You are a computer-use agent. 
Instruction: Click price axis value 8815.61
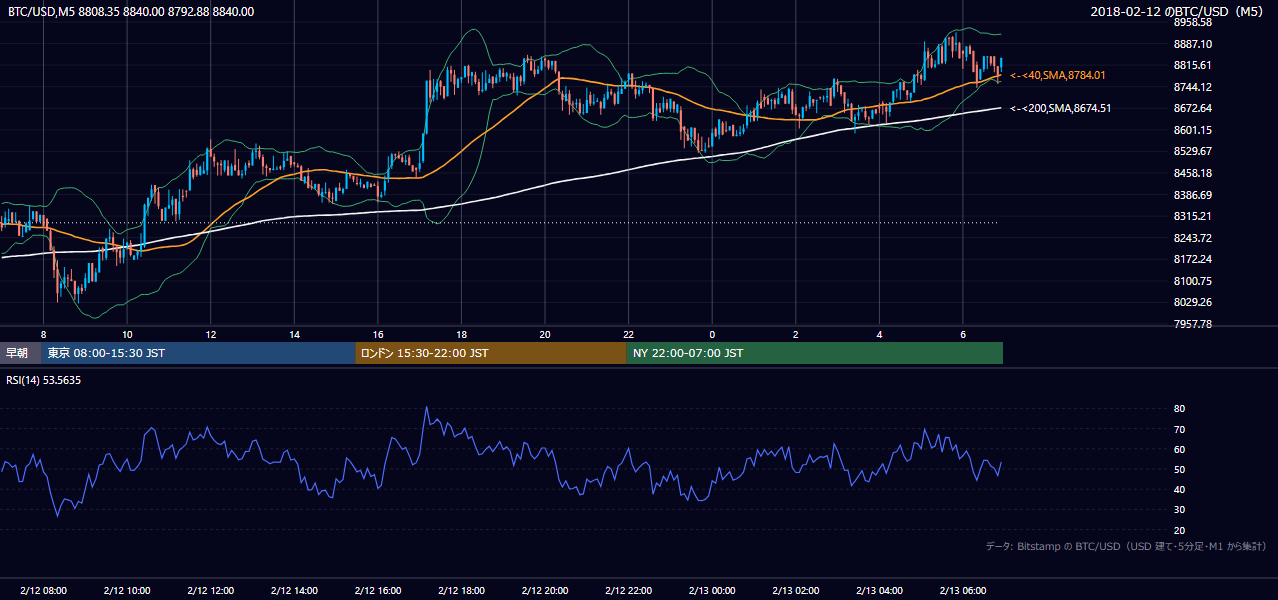coord(1192,65)
